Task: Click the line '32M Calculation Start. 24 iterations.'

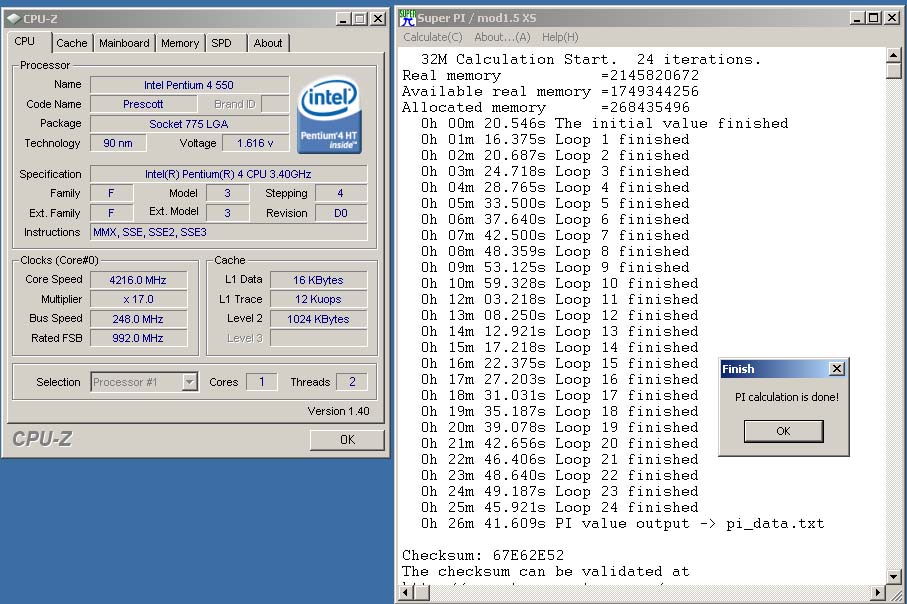Action: [591, 59]
